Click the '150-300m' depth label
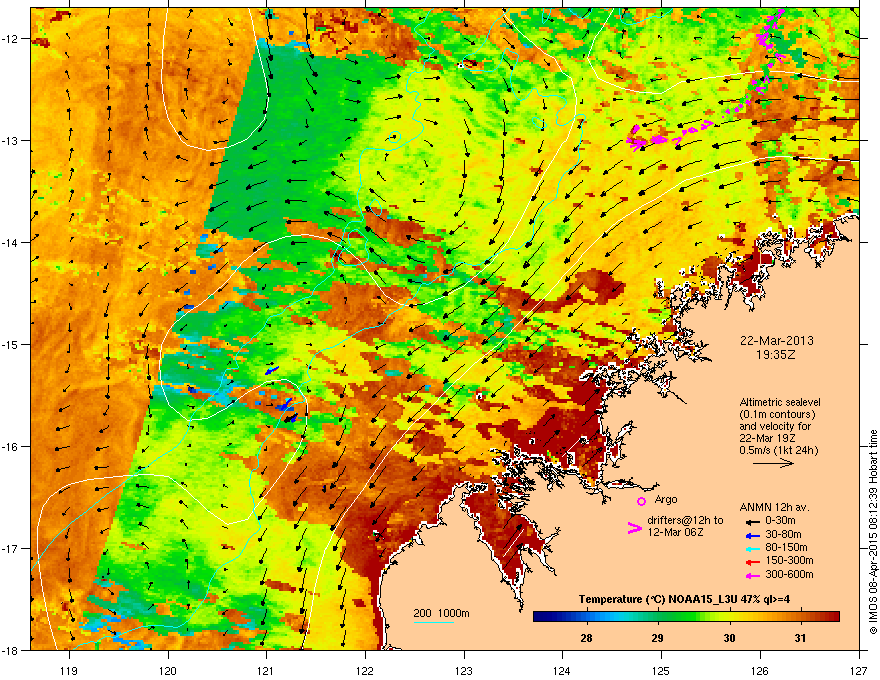The image size is (880, 680). (789, 560)
